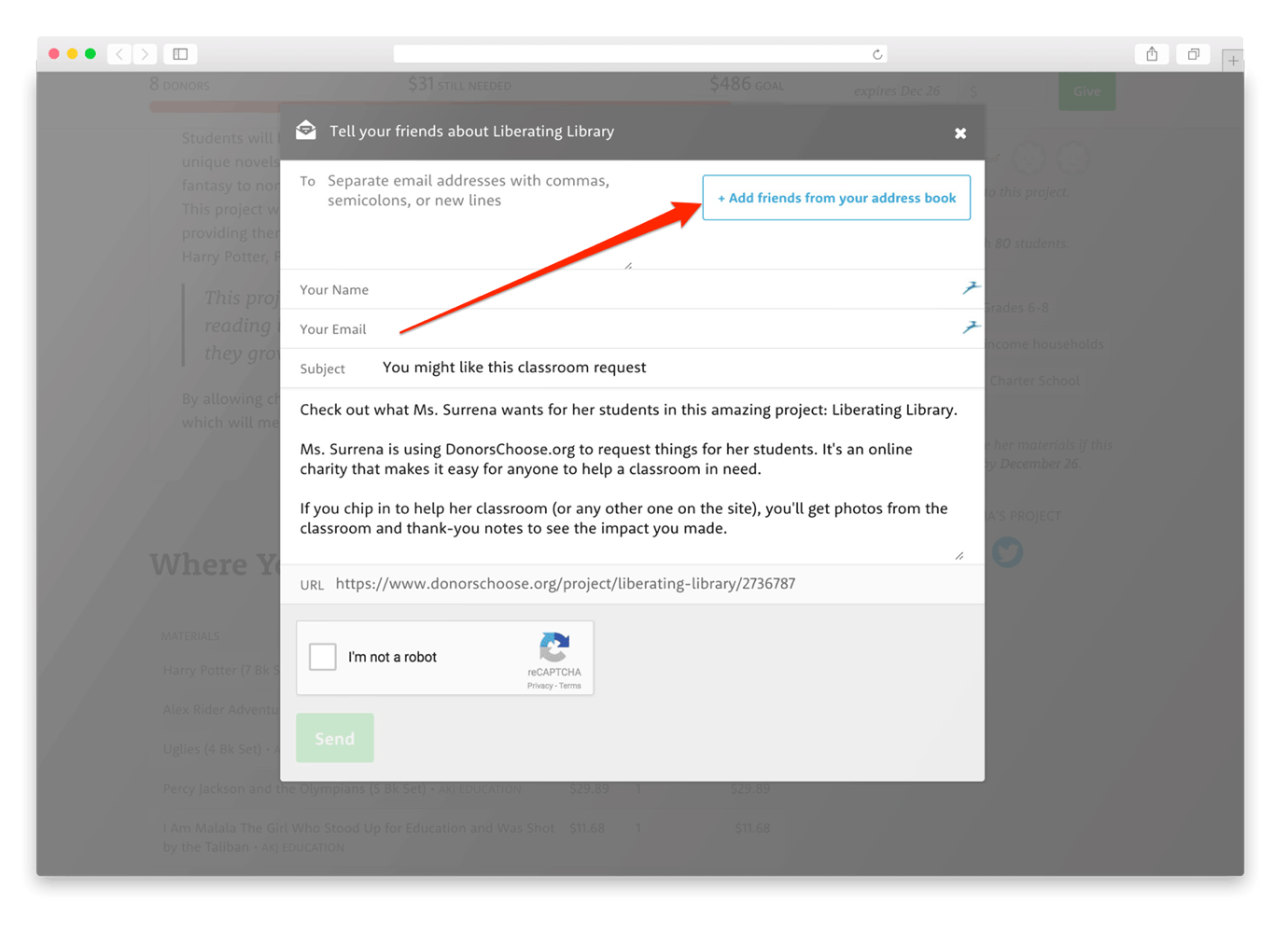Click the green Send button
The width and height of the screenshot is (1288, 932).
tap(335, 738)
